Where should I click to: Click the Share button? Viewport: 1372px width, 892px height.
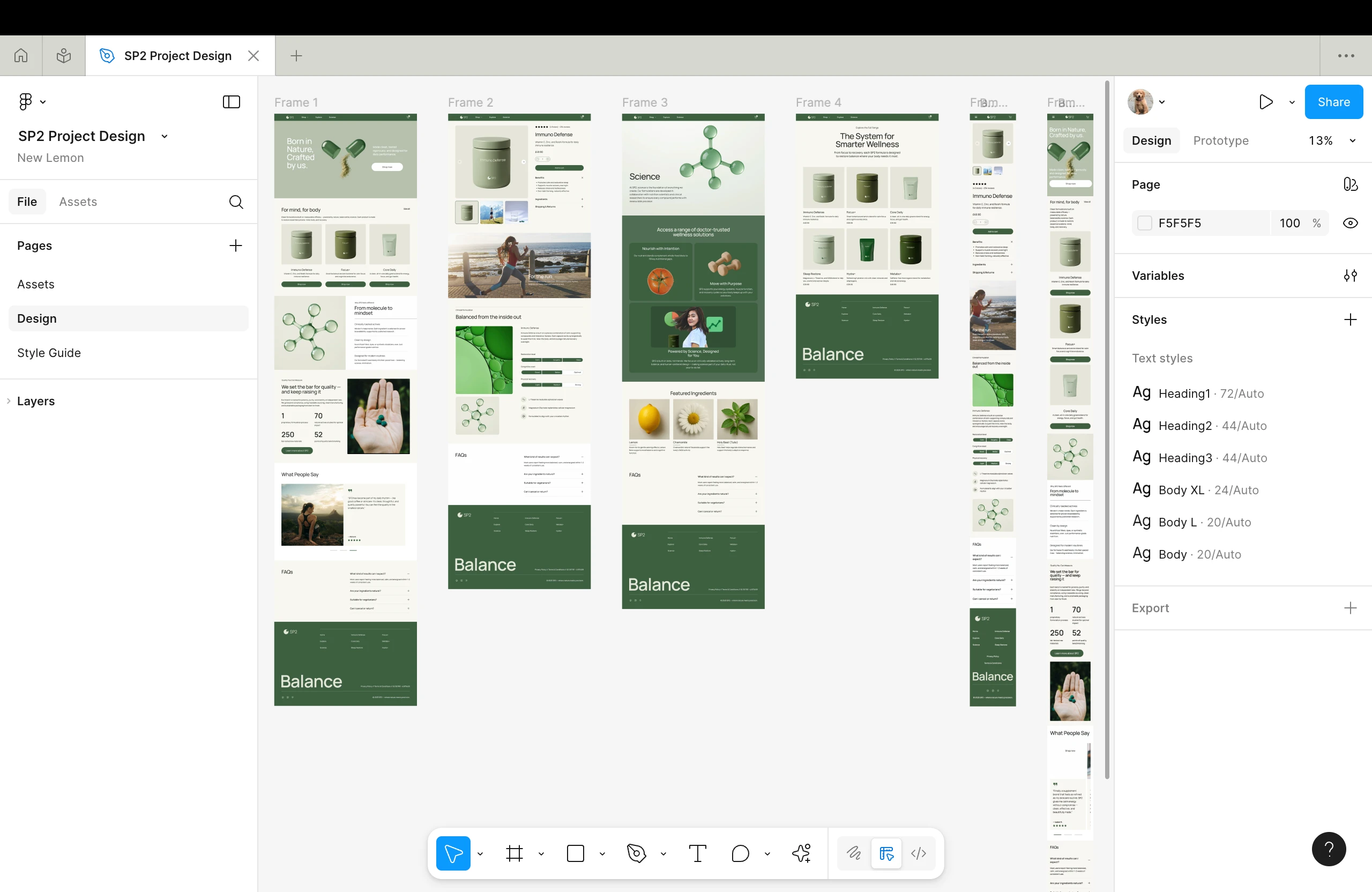click(x=1333, y=101)
